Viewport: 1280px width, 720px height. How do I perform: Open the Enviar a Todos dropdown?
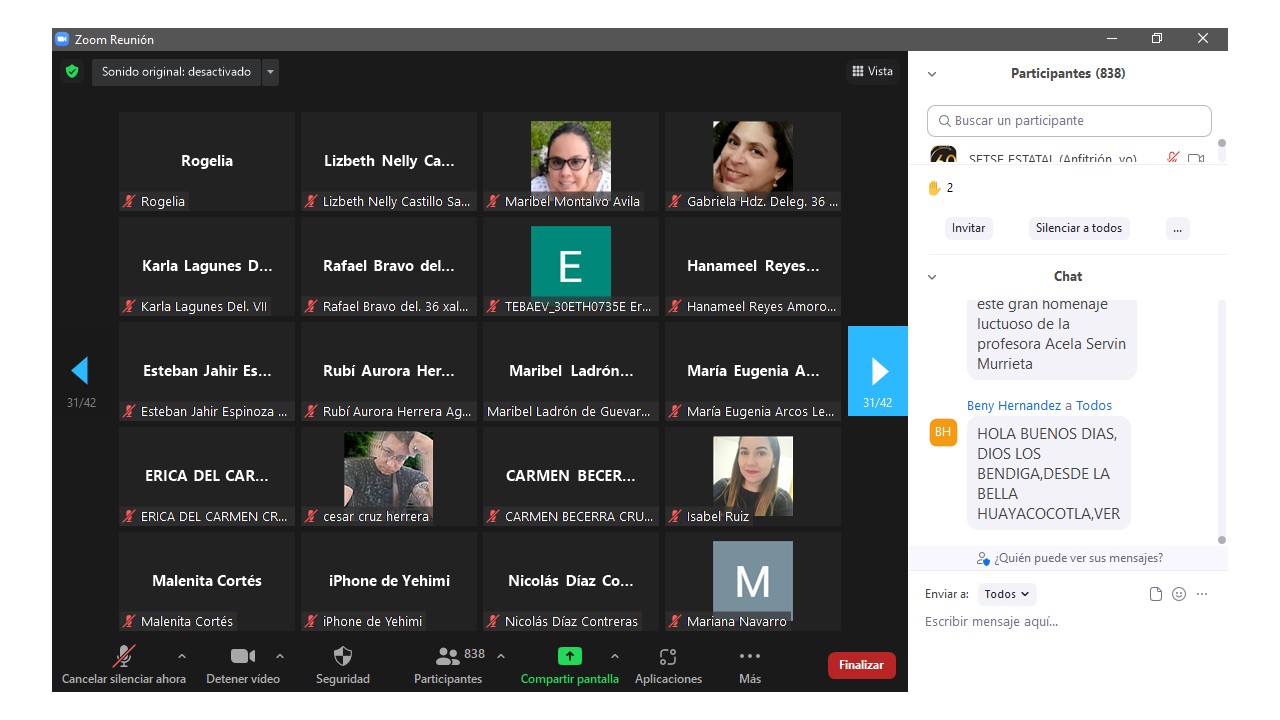[1007, 594]
